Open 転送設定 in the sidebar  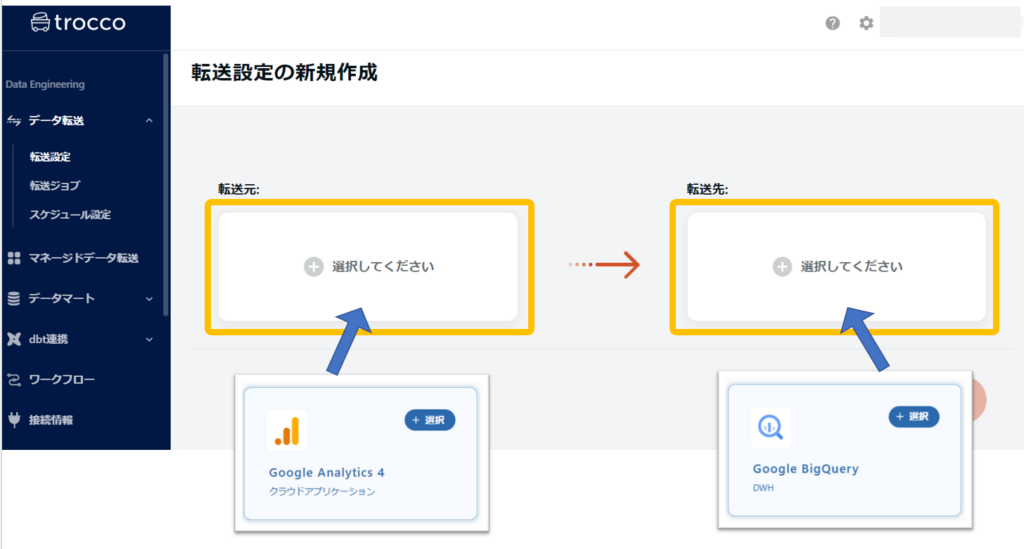tap(50, 157)
